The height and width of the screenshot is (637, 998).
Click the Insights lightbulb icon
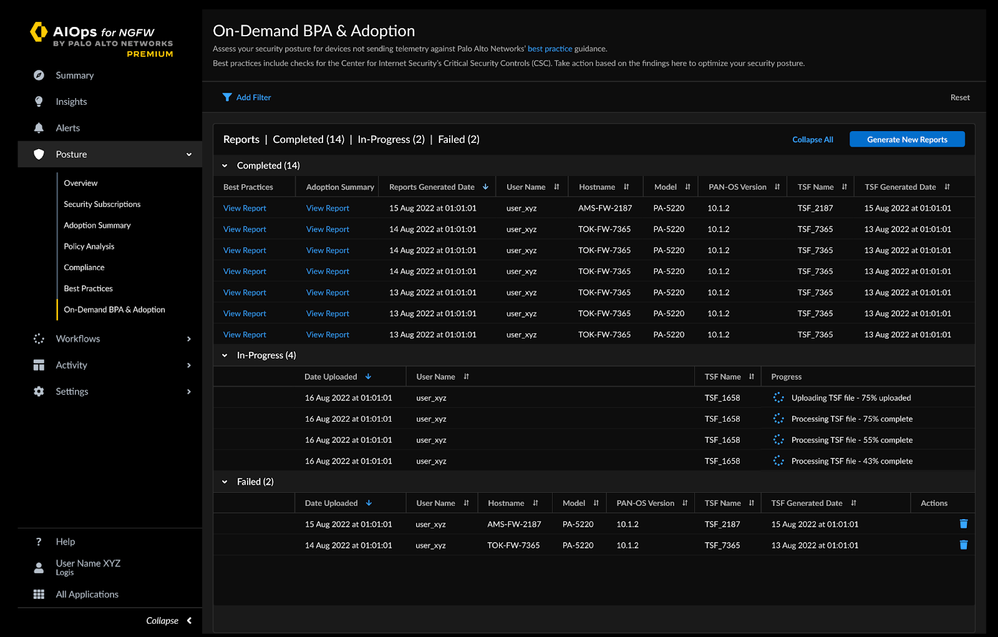(39, 102)
